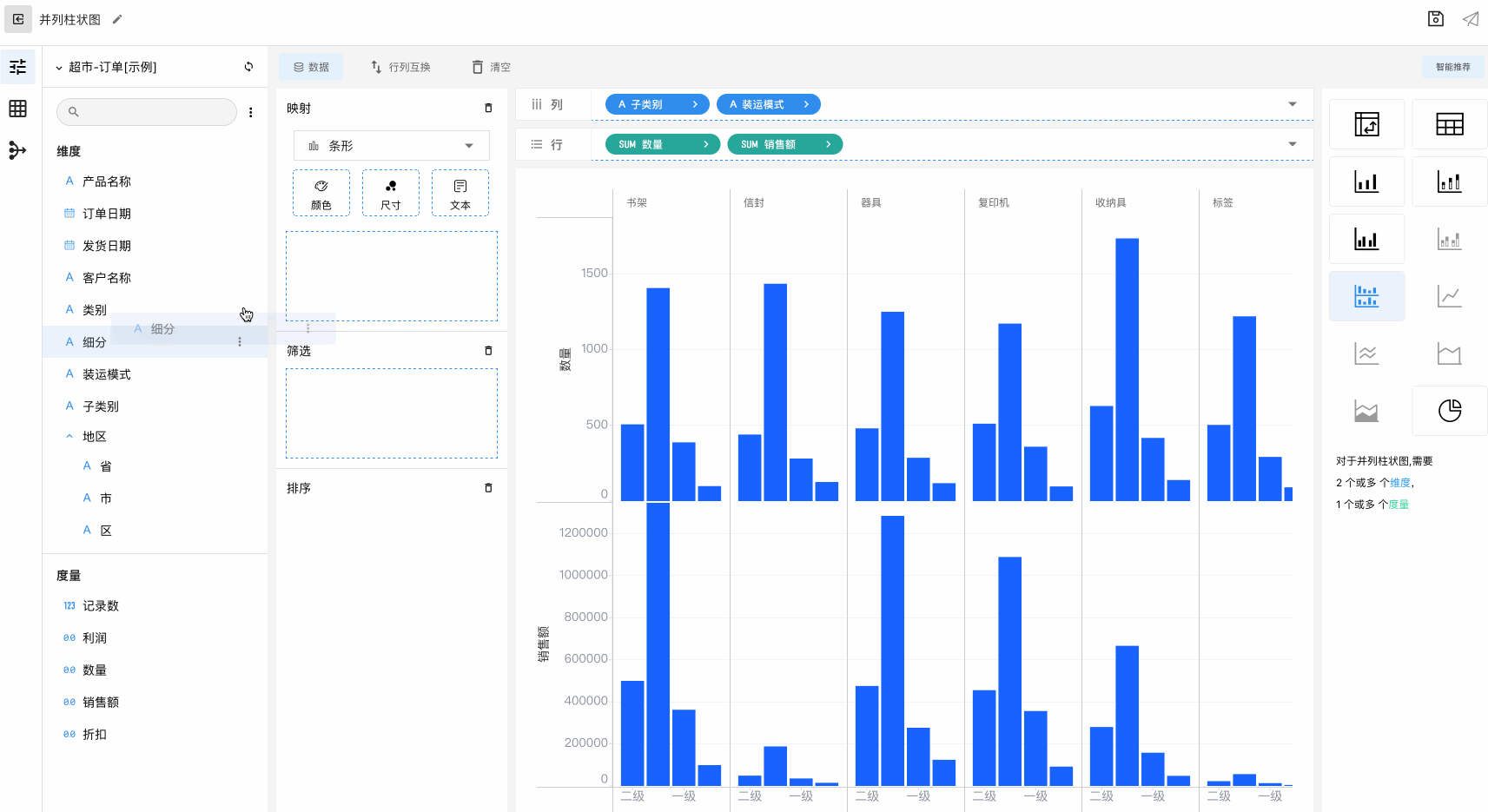This screenshot has width=1488, height=812.
Task: Open the field list more-options menu
Action: point(251,112)
